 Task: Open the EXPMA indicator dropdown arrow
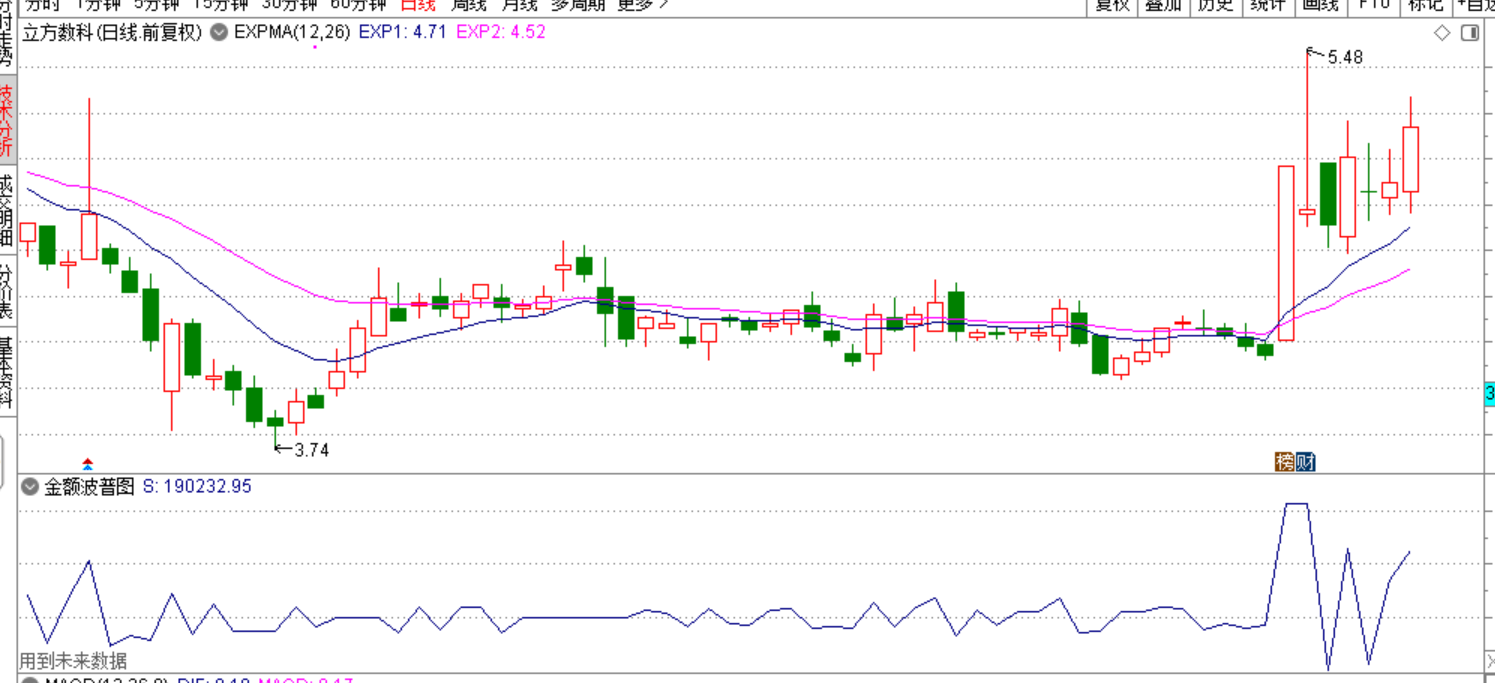click(x=218, y=32)
